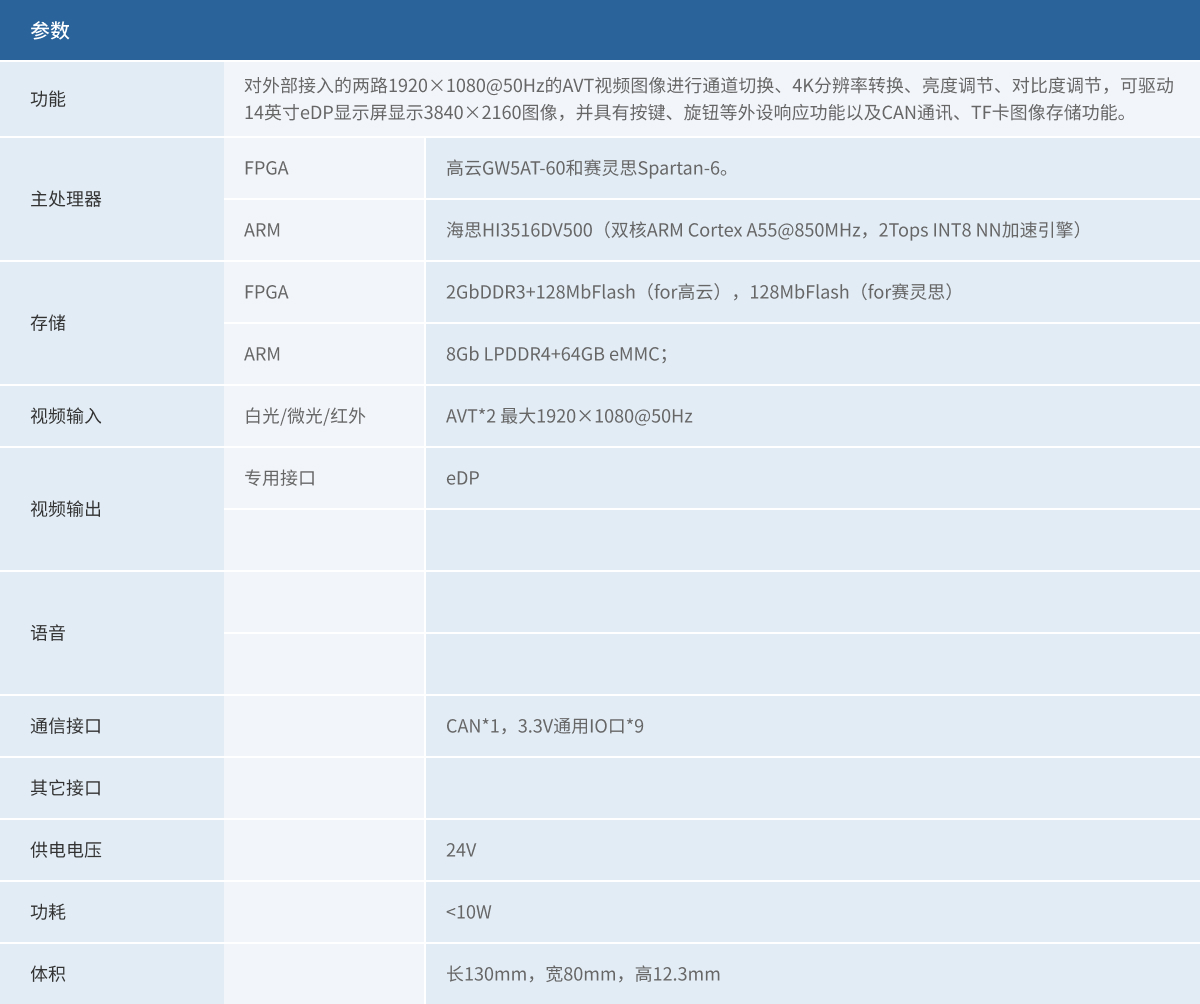Click the 24V supply voltage value

(461, 850)
